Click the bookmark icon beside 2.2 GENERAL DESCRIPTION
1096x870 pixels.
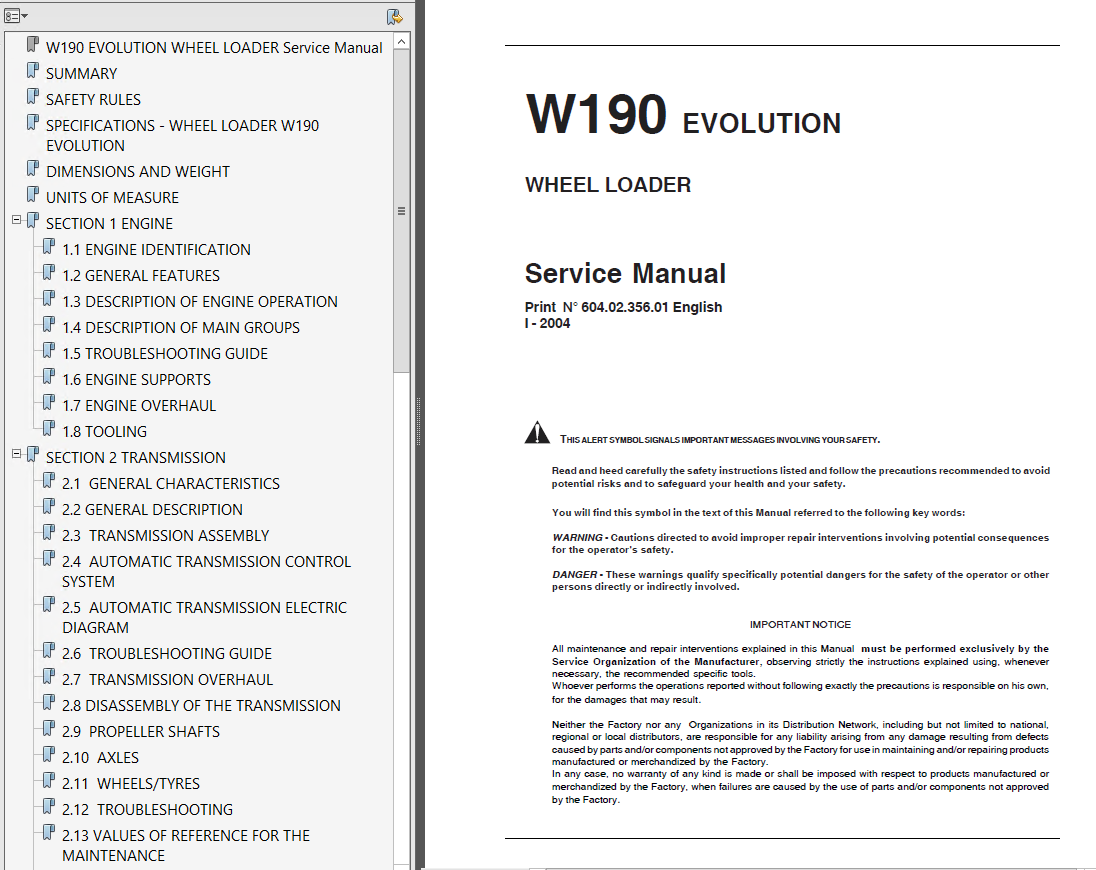click(49, 507)
